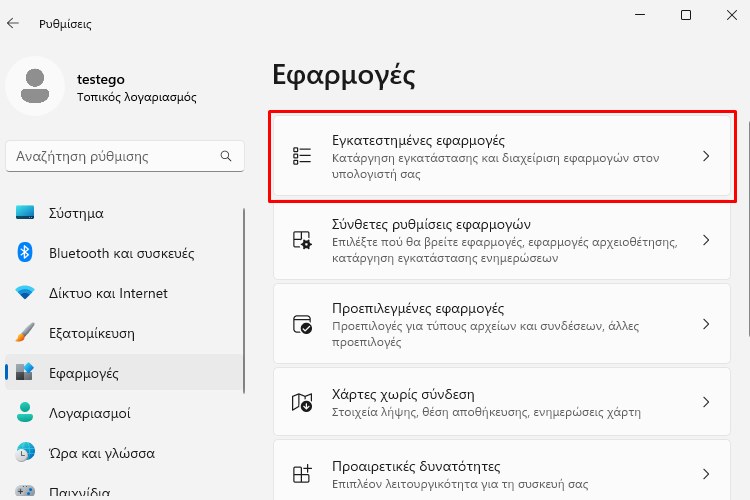Click the globe clock Ώρα και γλώσσα icon
This screenshot has width=750, height=500.
pyautogui.click(x=25, y=453)
